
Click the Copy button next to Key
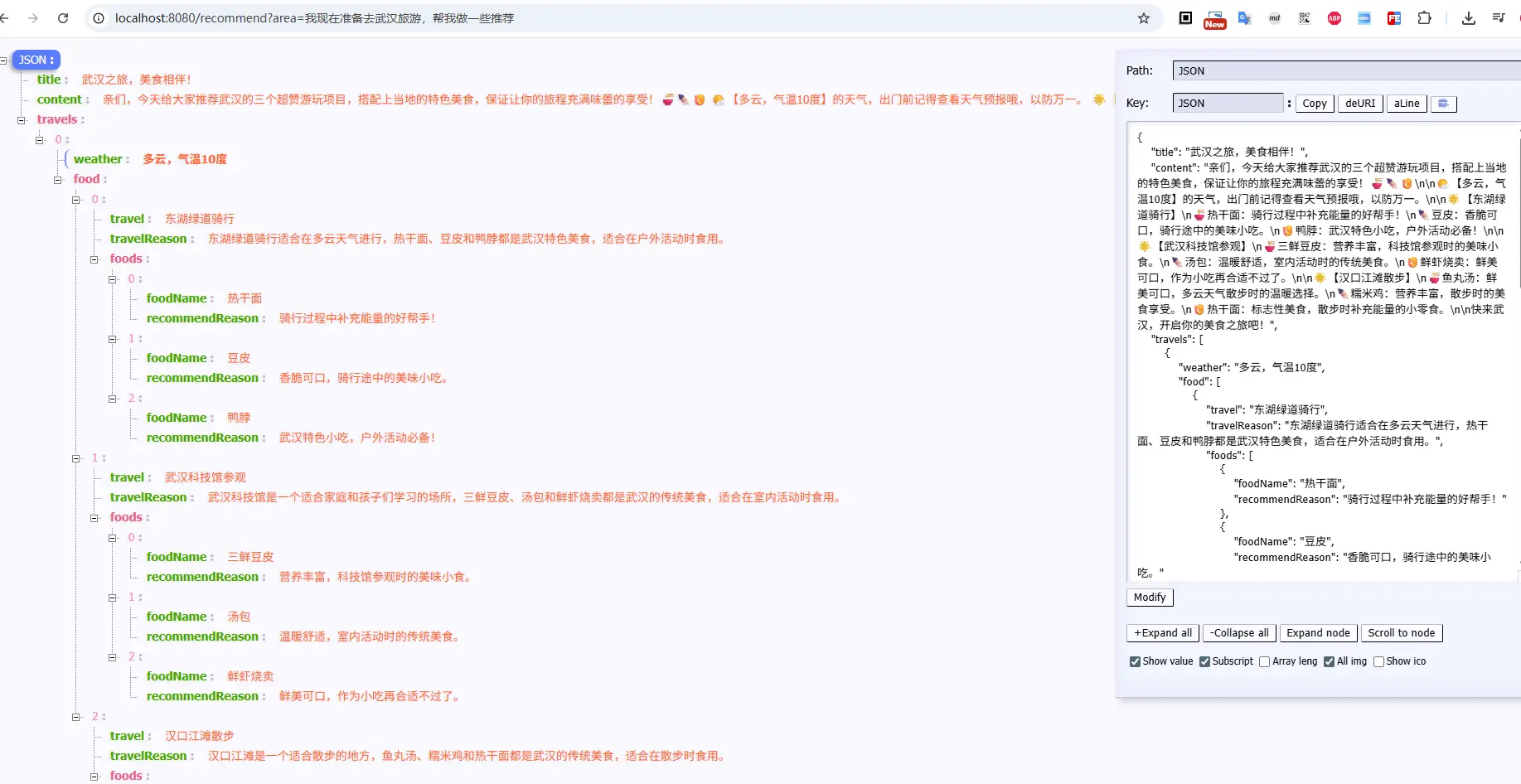click(1314, 104)
